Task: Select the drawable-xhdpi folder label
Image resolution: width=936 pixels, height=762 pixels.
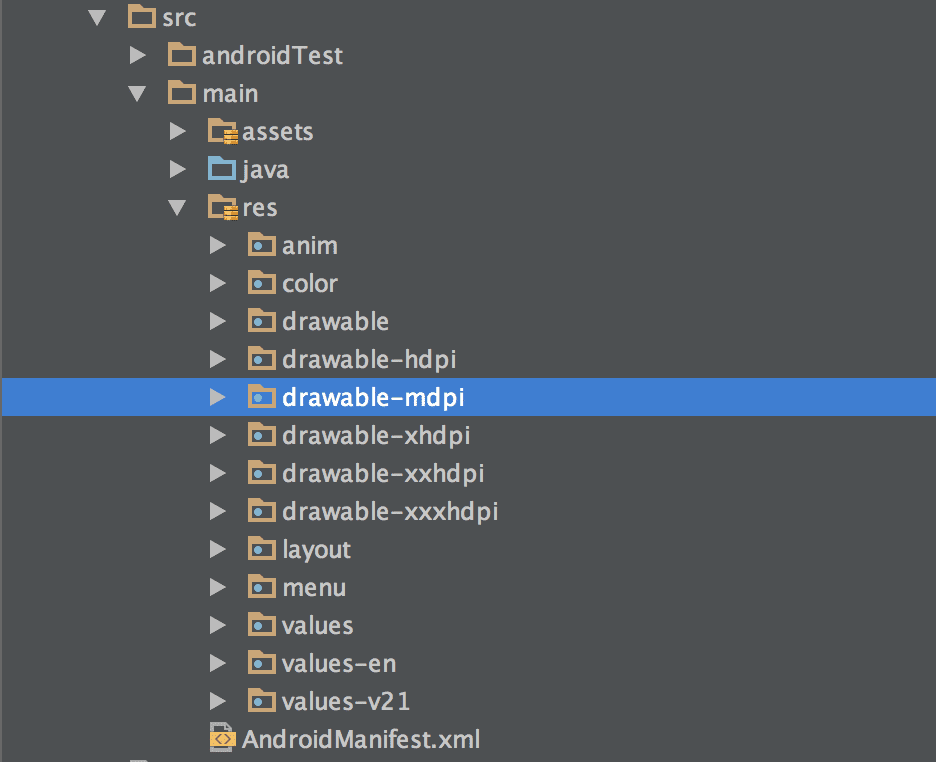Action: click(376, 436)
